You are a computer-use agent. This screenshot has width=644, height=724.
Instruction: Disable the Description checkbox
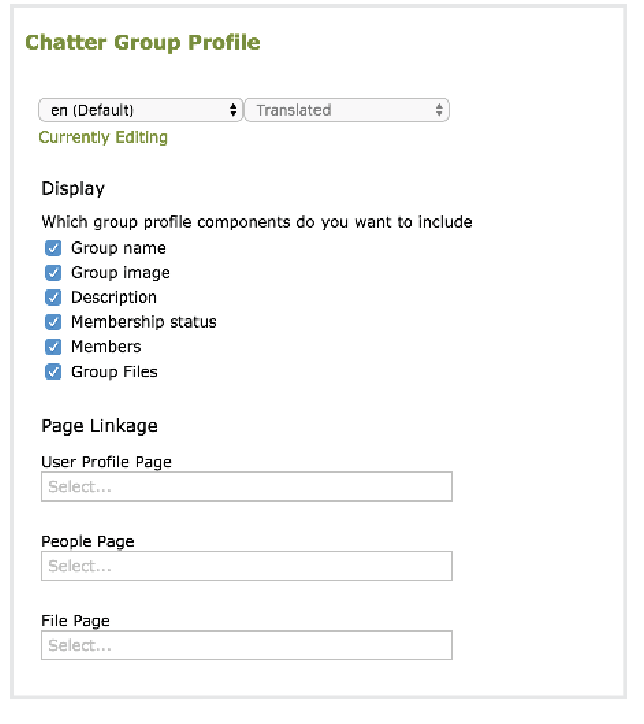(x=54, y=297)
